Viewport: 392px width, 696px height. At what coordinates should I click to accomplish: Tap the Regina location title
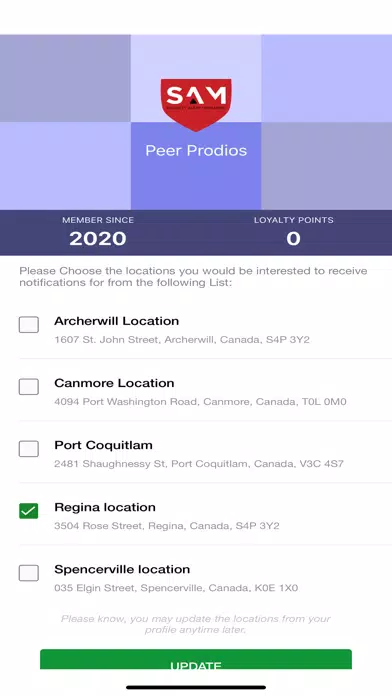point(105,507)
